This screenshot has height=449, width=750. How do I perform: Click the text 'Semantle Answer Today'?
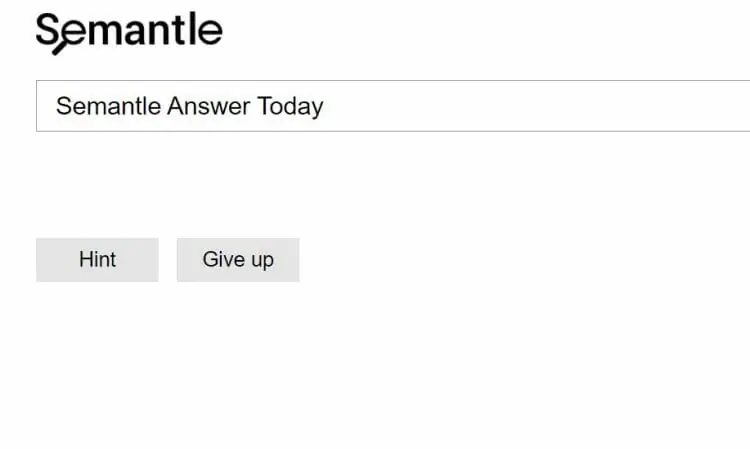[189, 106]
